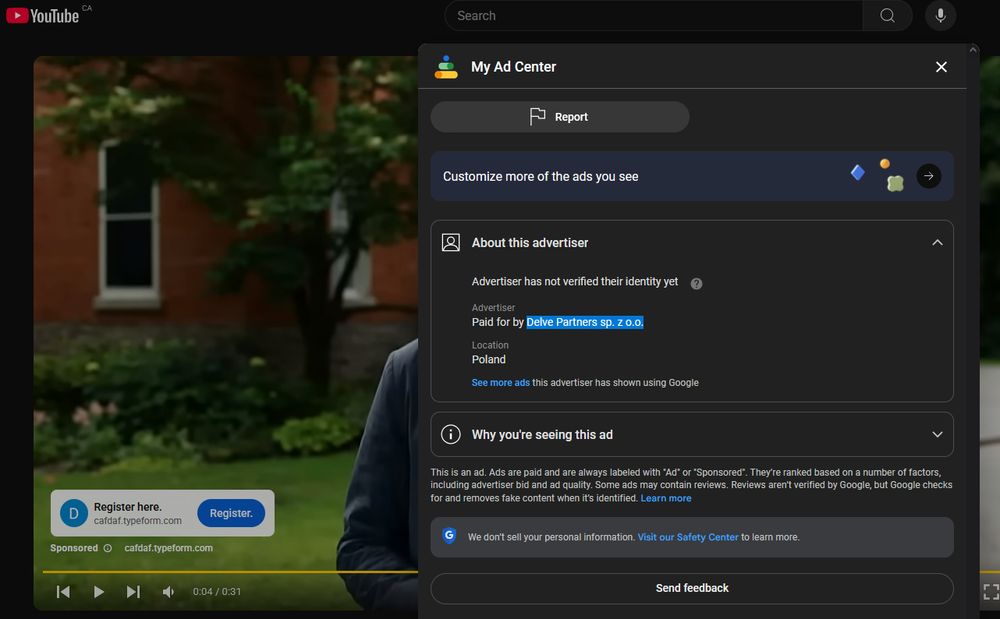Viewport: 1000px width, 619px height.
Task: Visit our Safety Center link
Action: tap(688, 537)
